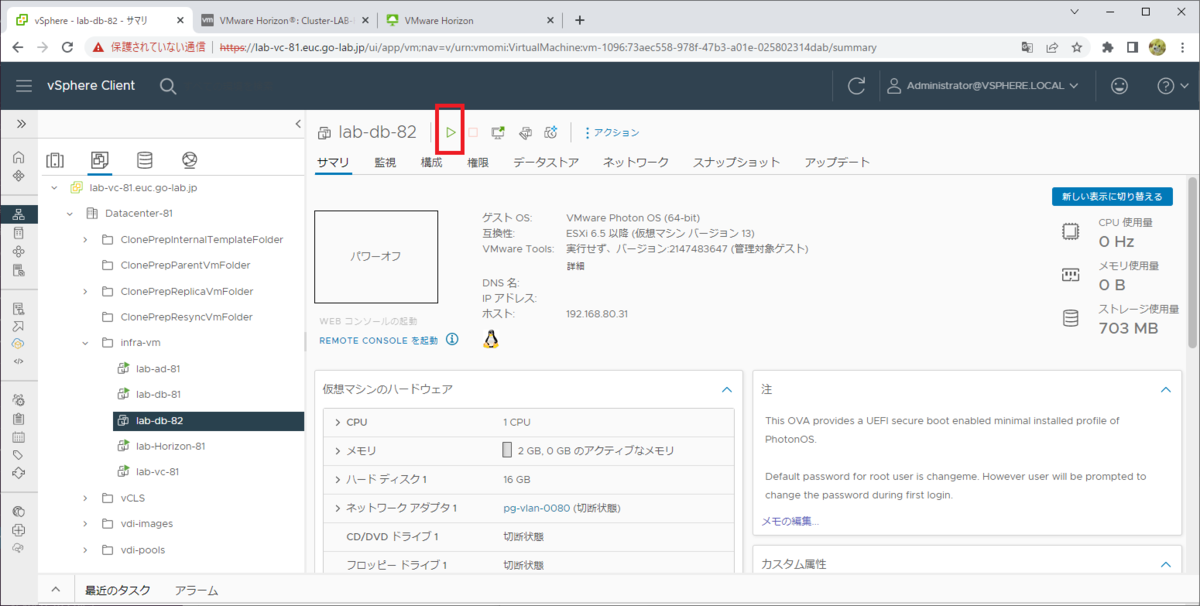The width and height of the screenshot is (1200, 606).
Task: Expand the left navigation with double chevron
Action: pos(20,123)
